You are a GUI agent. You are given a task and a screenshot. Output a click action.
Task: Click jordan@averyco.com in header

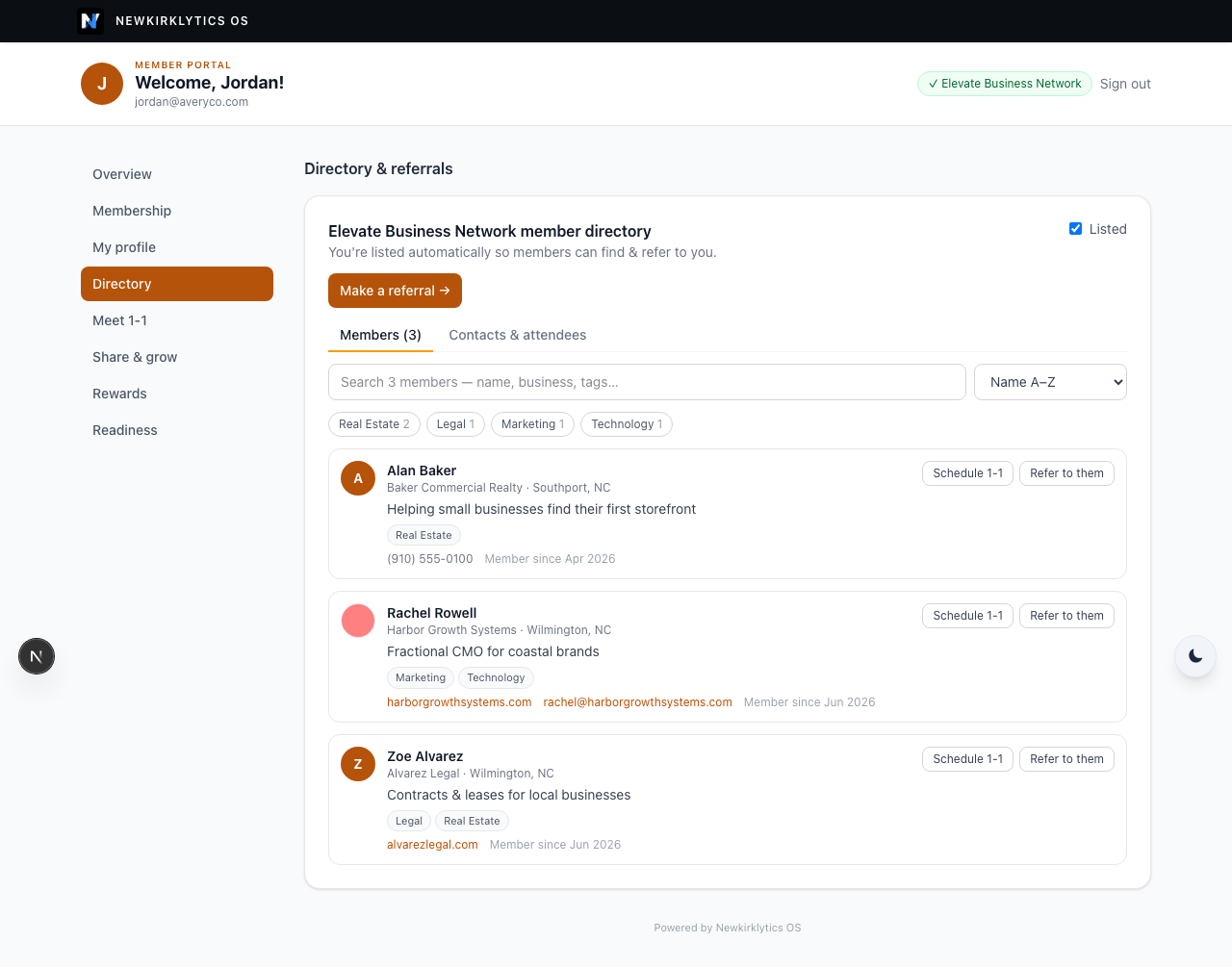(192, 102)
